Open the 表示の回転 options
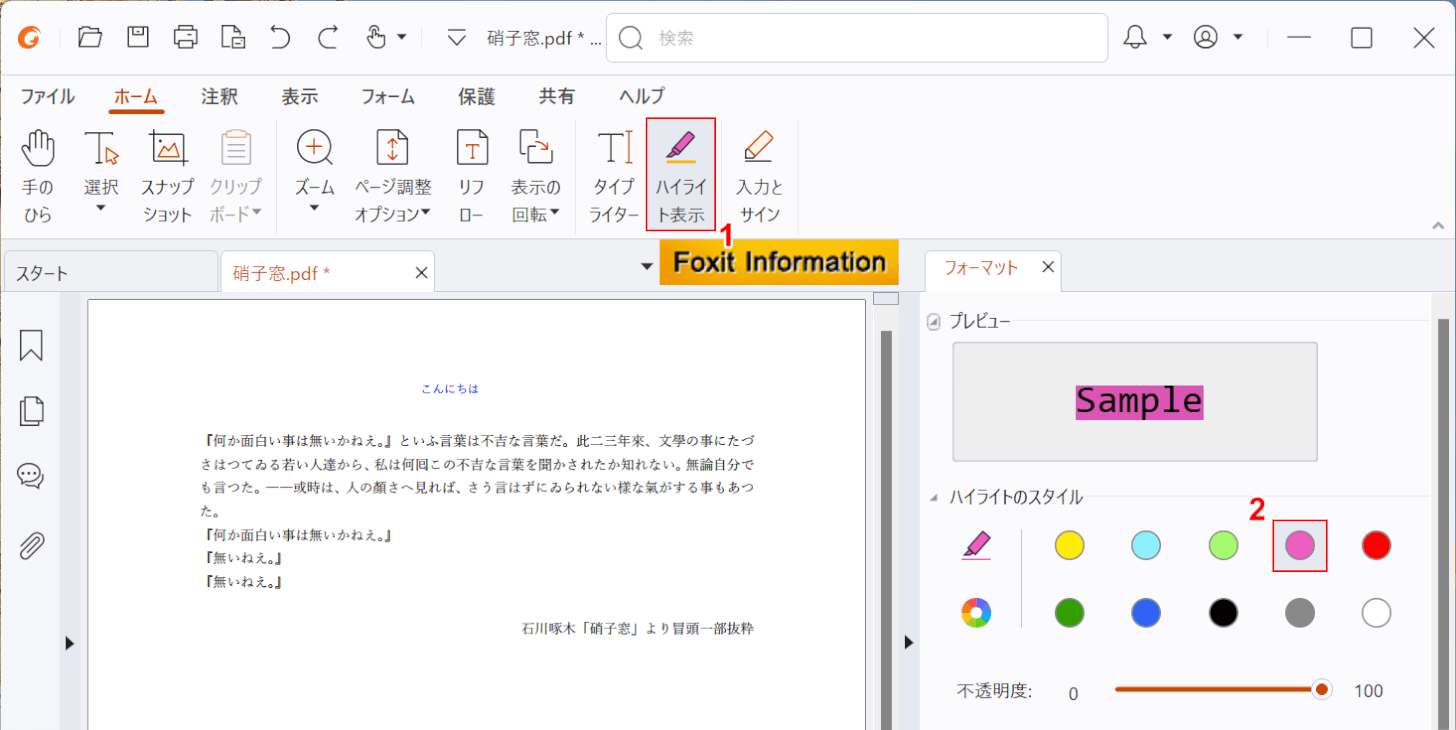This screenshot has width=1456, height=730. 536,176
